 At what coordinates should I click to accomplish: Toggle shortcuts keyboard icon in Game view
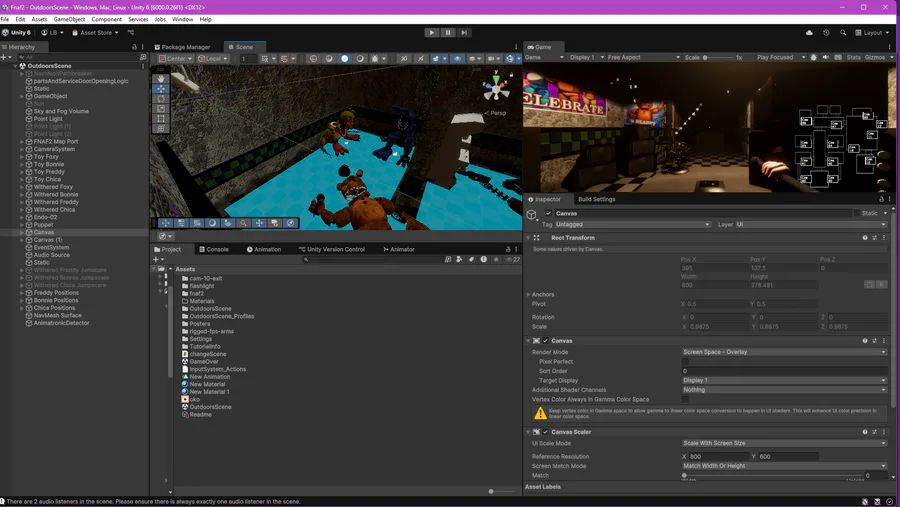point(838,57)
